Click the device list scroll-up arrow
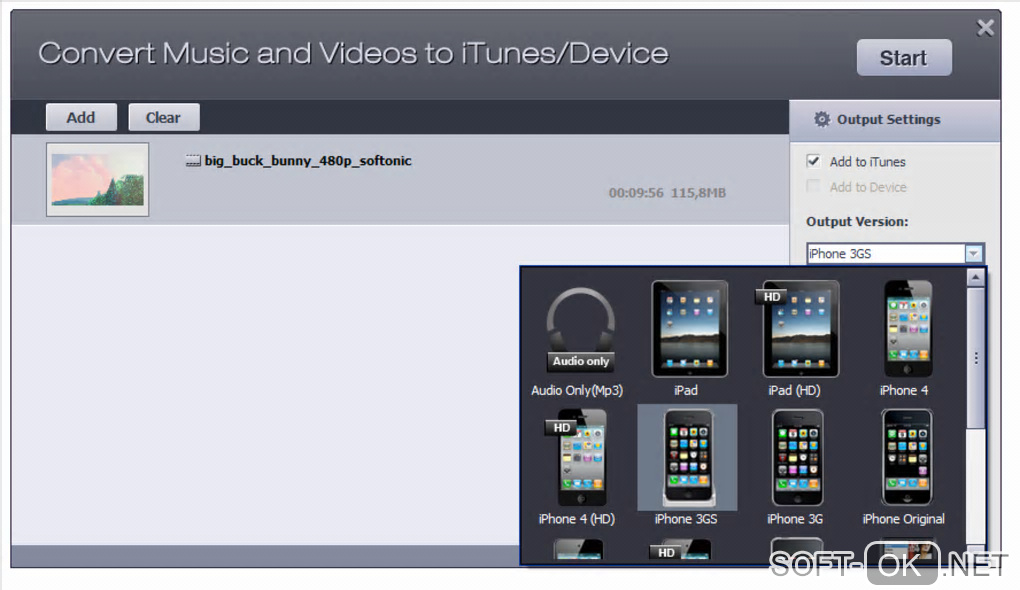This screenshot has height=590, width=1020. pos(976,278)
